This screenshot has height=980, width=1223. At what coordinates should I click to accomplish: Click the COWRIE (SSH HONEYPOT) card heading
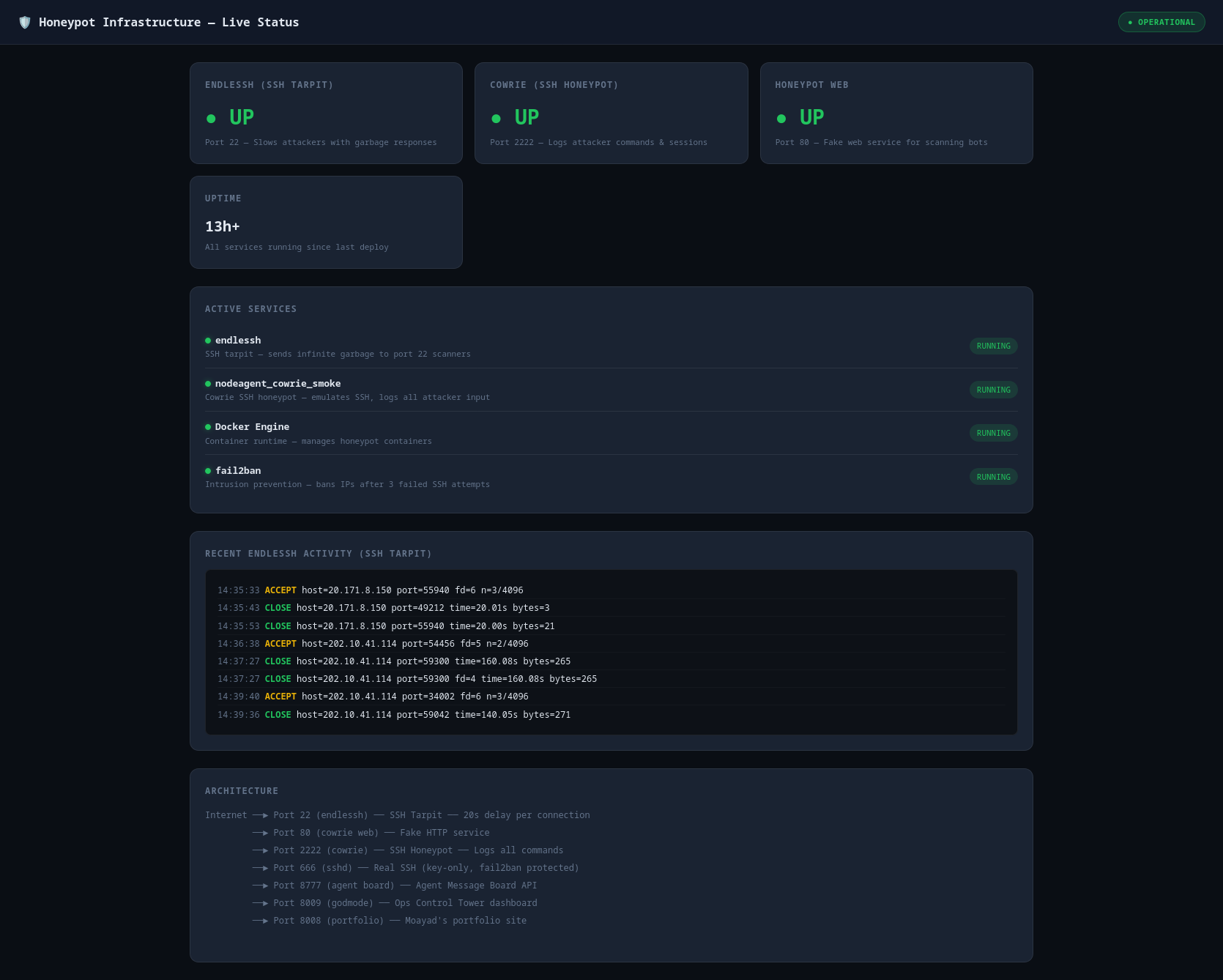click(x=554, y=85)
